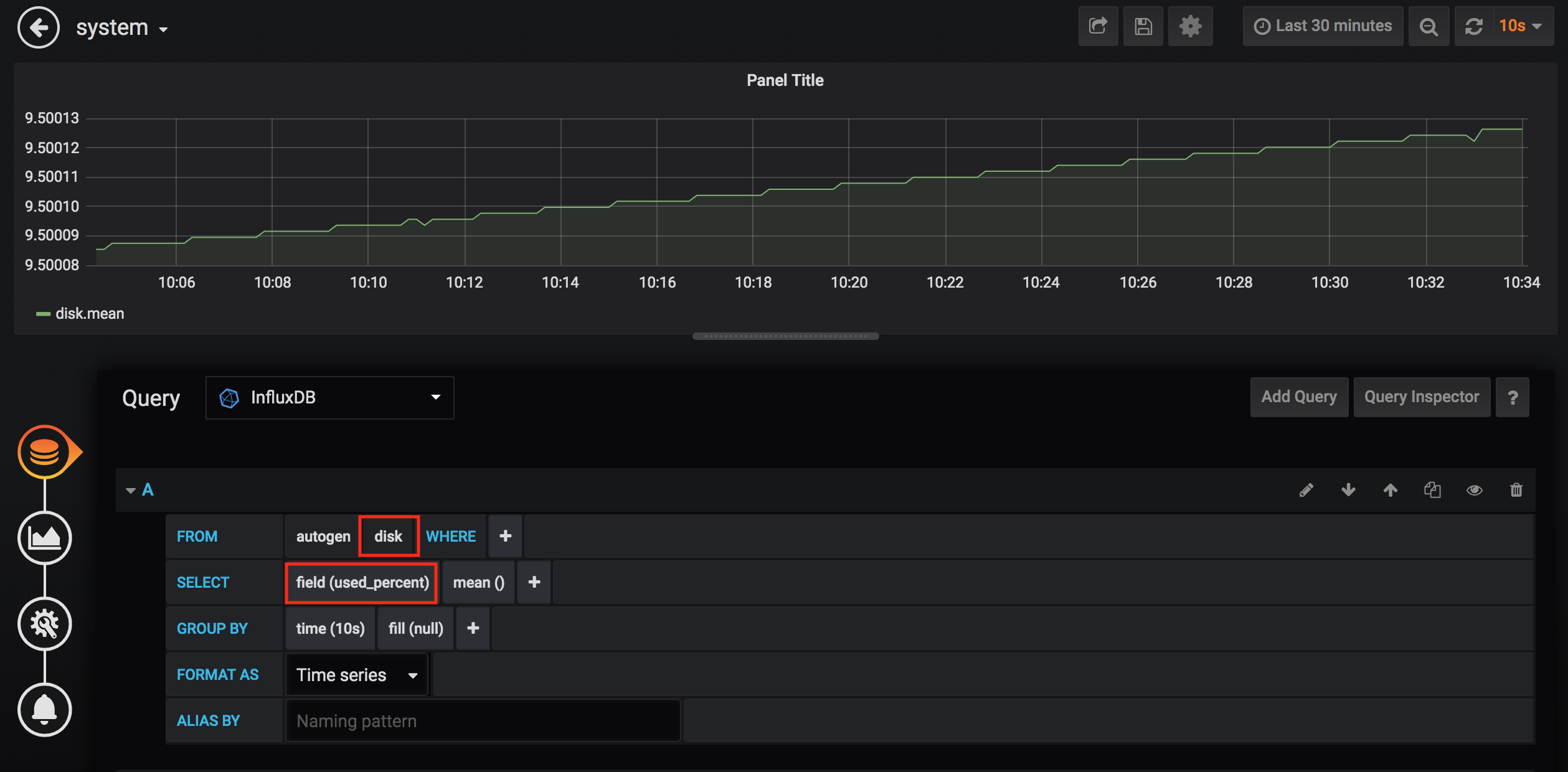Screen dimensions: 1568x772
Task: Add a WHERE condition with plus
Action: coord(506,536)
